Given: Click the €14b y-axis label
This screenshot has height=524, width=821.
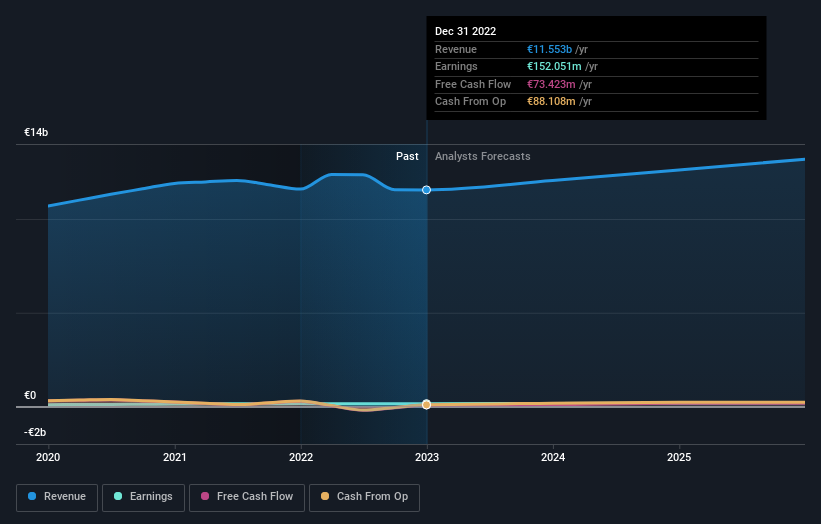Looking at the screenshot, I should pos(36,132).
